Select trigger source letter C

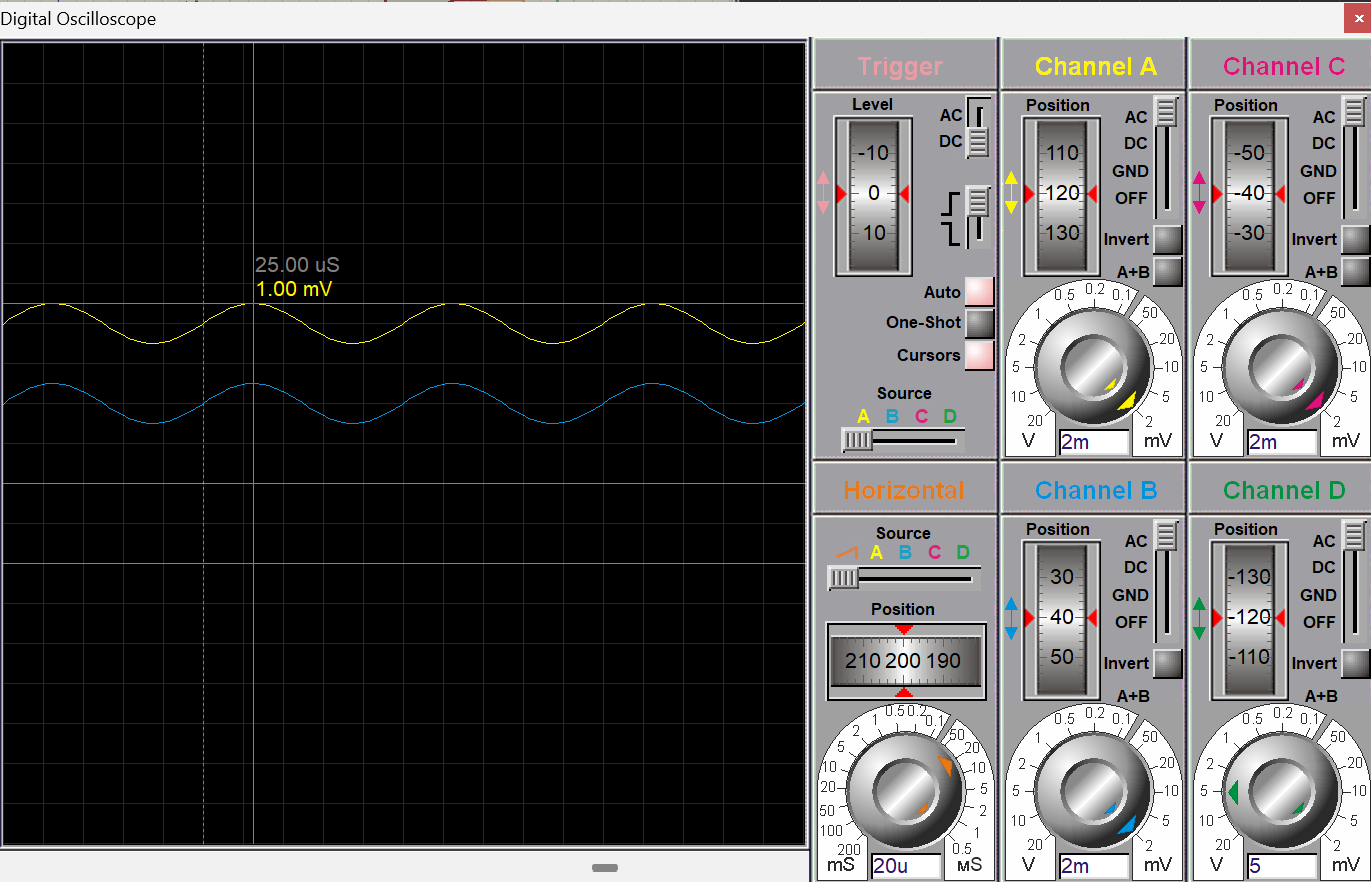(922, 416)
